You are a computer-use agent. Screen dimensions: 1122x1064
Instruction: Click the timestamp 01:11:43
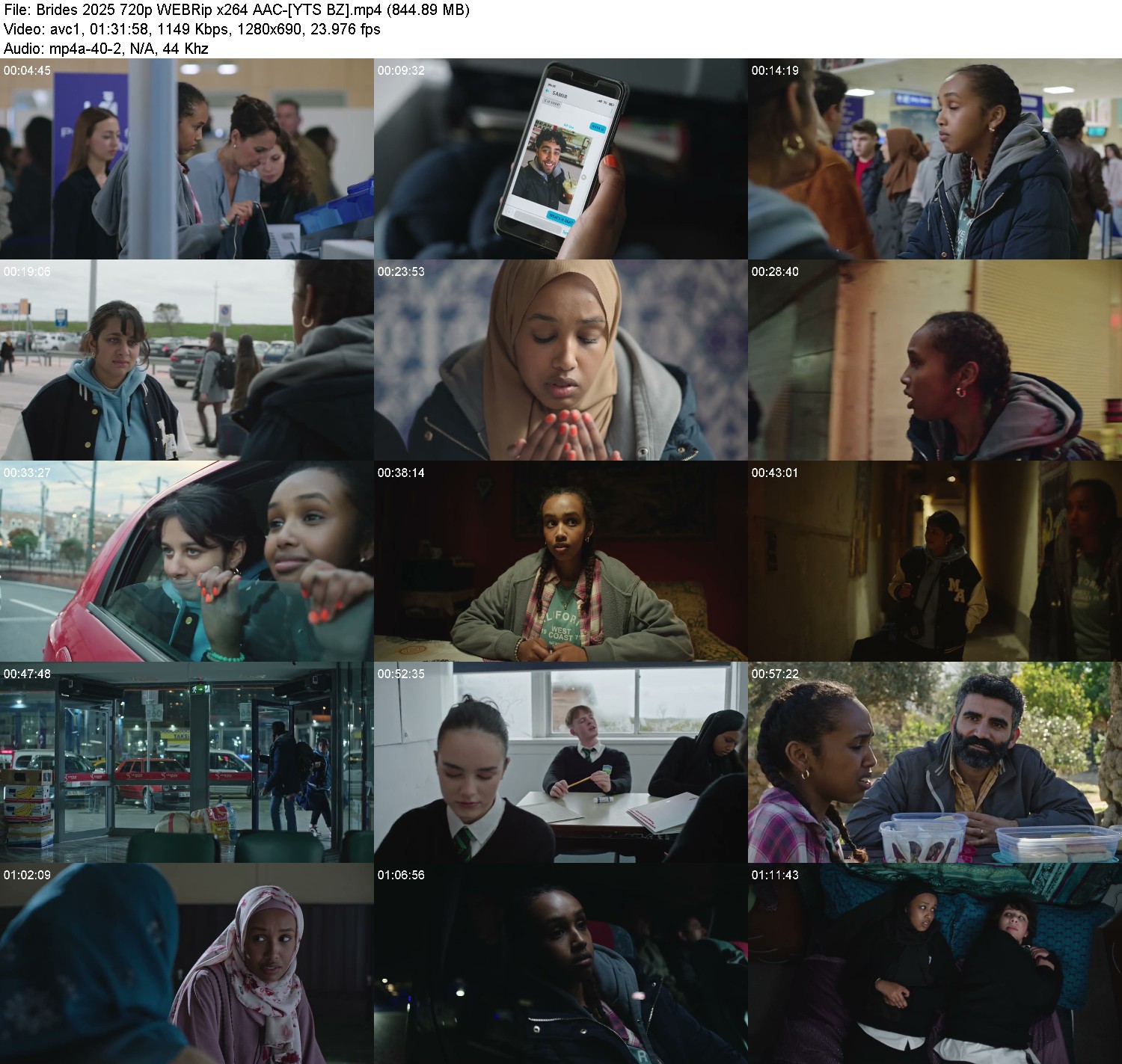775,875
